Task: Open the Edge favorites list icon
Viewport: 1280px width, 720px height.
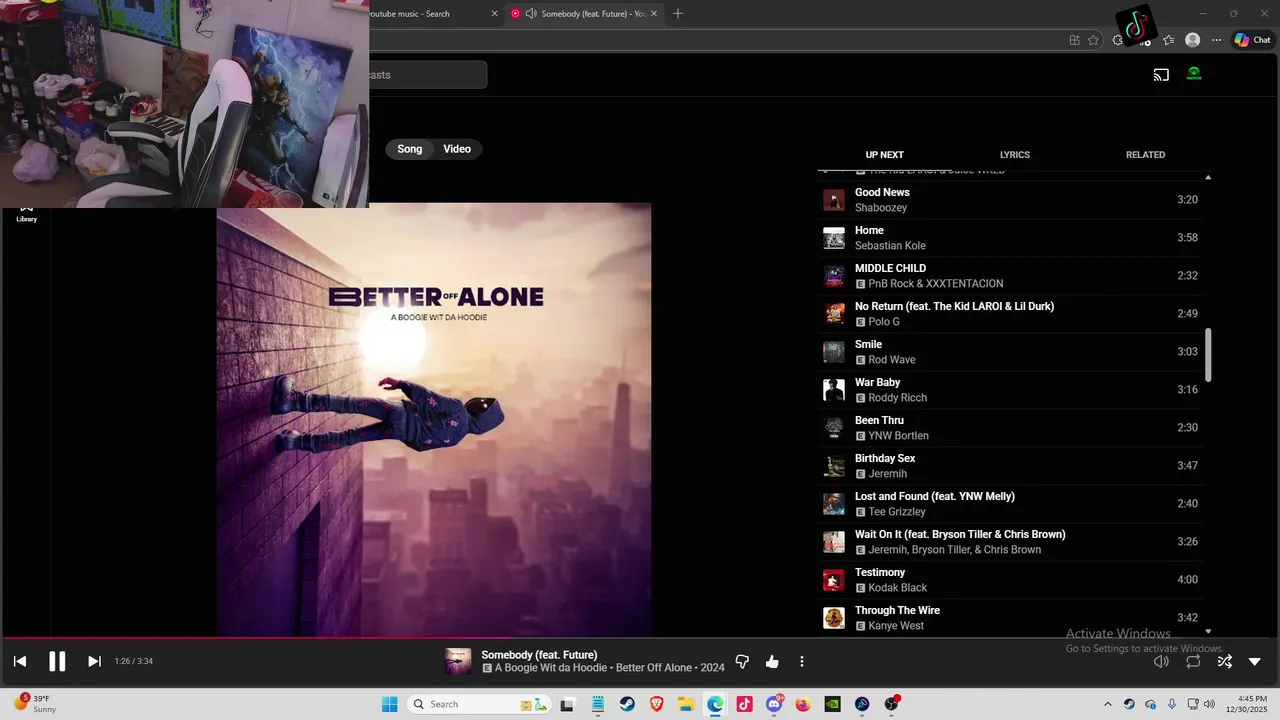Action: click(1168, 40)
